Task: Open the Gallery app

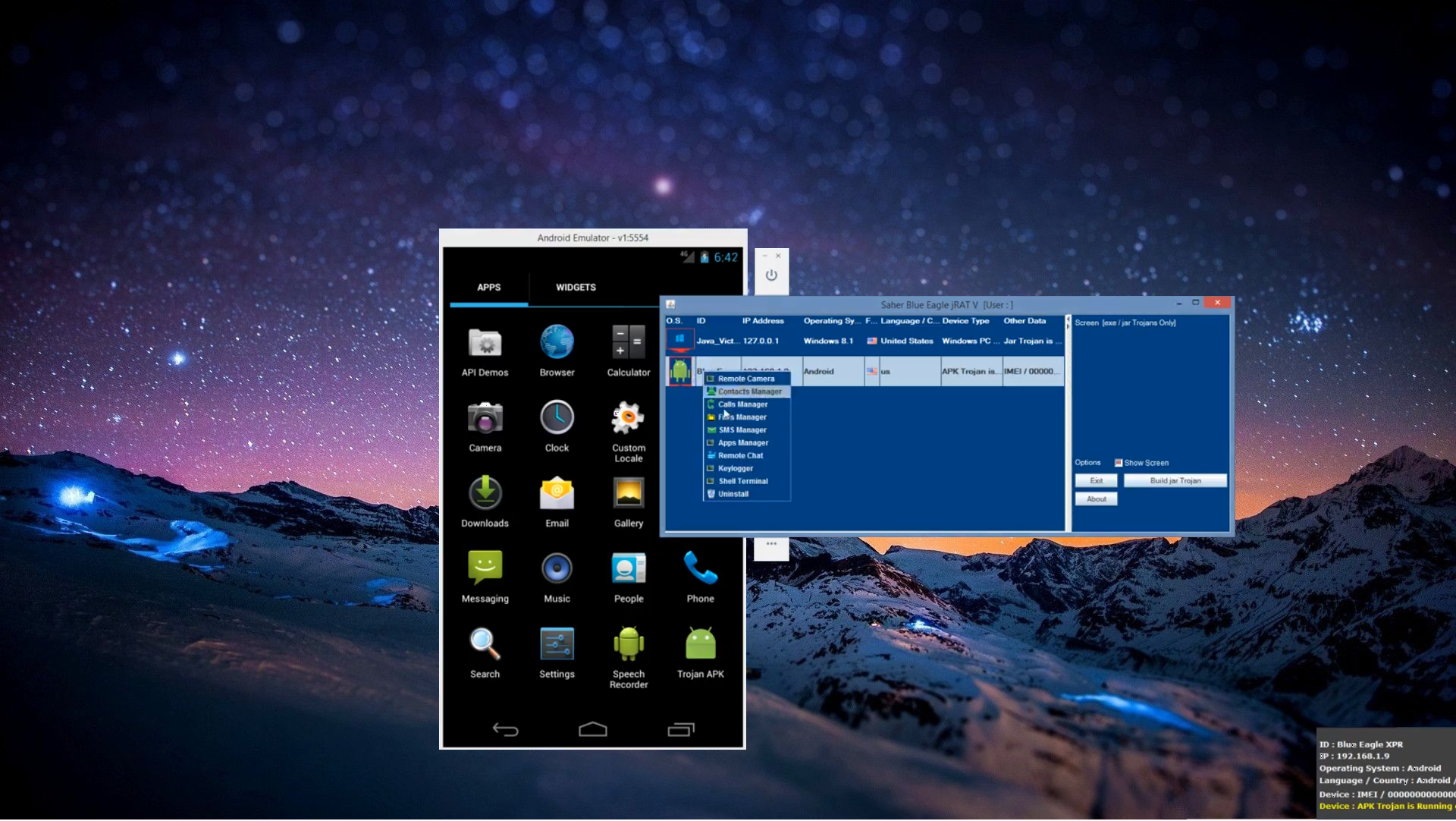Action: coord(628,494)
